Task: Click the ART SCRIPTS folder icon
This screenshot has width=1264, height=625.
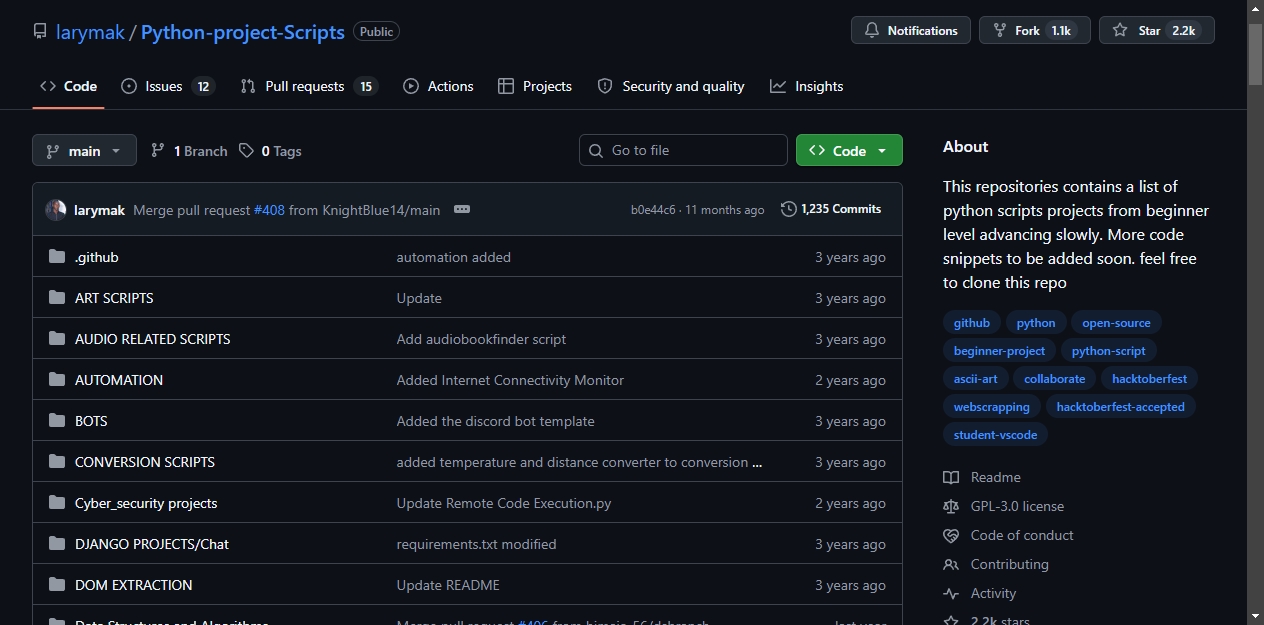Action: (x=56, y=298)
